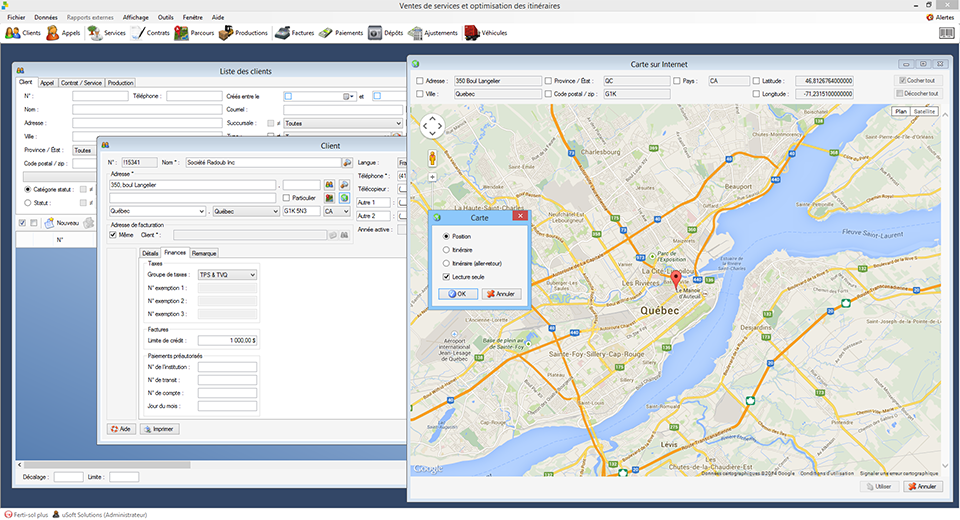Click the map zoom-in plus button
960x520 pixels.
(432, 177)
